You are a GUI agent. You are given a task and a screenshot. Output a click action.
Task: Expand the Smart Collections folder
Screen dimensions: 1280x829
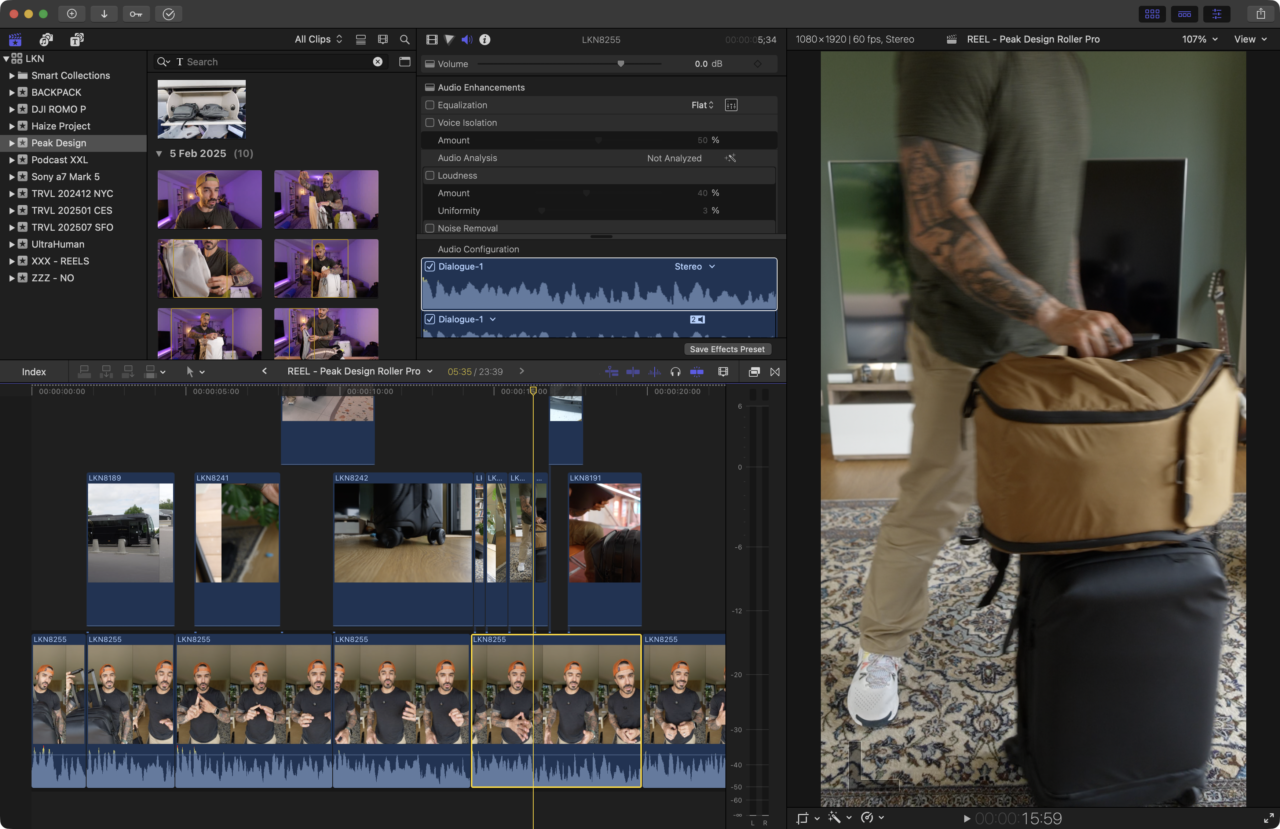coord(10,75)
